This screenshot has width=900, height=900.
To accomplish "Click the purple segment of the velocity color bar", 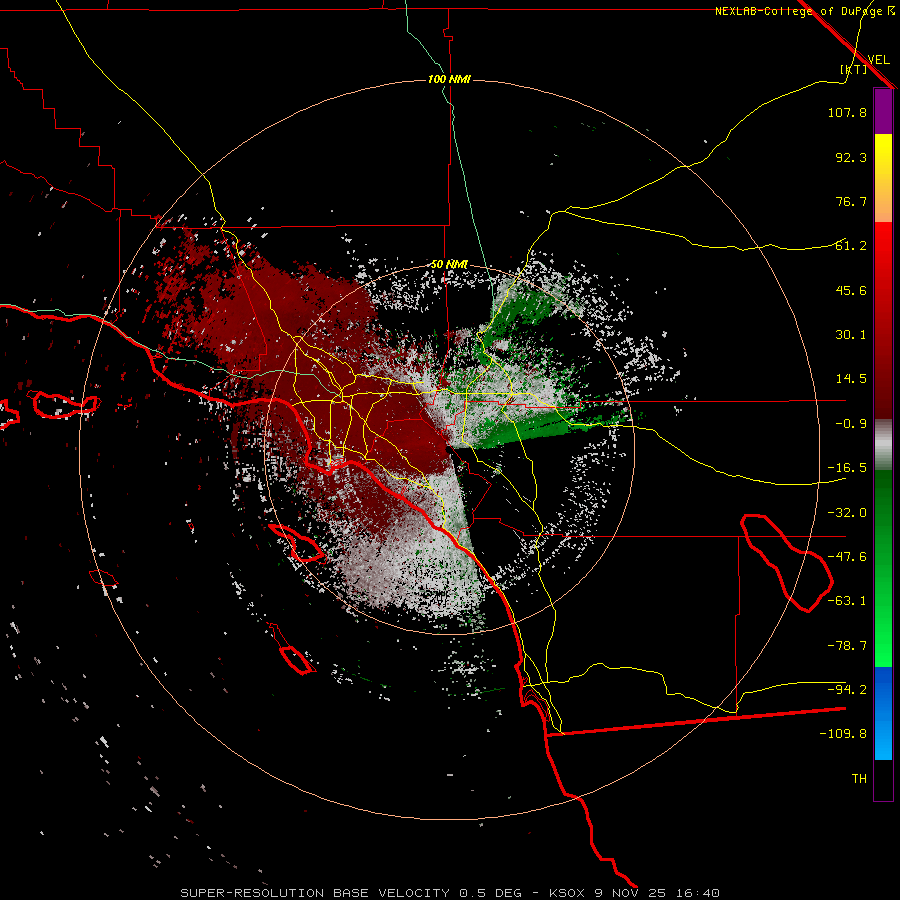I will (883, 112).
